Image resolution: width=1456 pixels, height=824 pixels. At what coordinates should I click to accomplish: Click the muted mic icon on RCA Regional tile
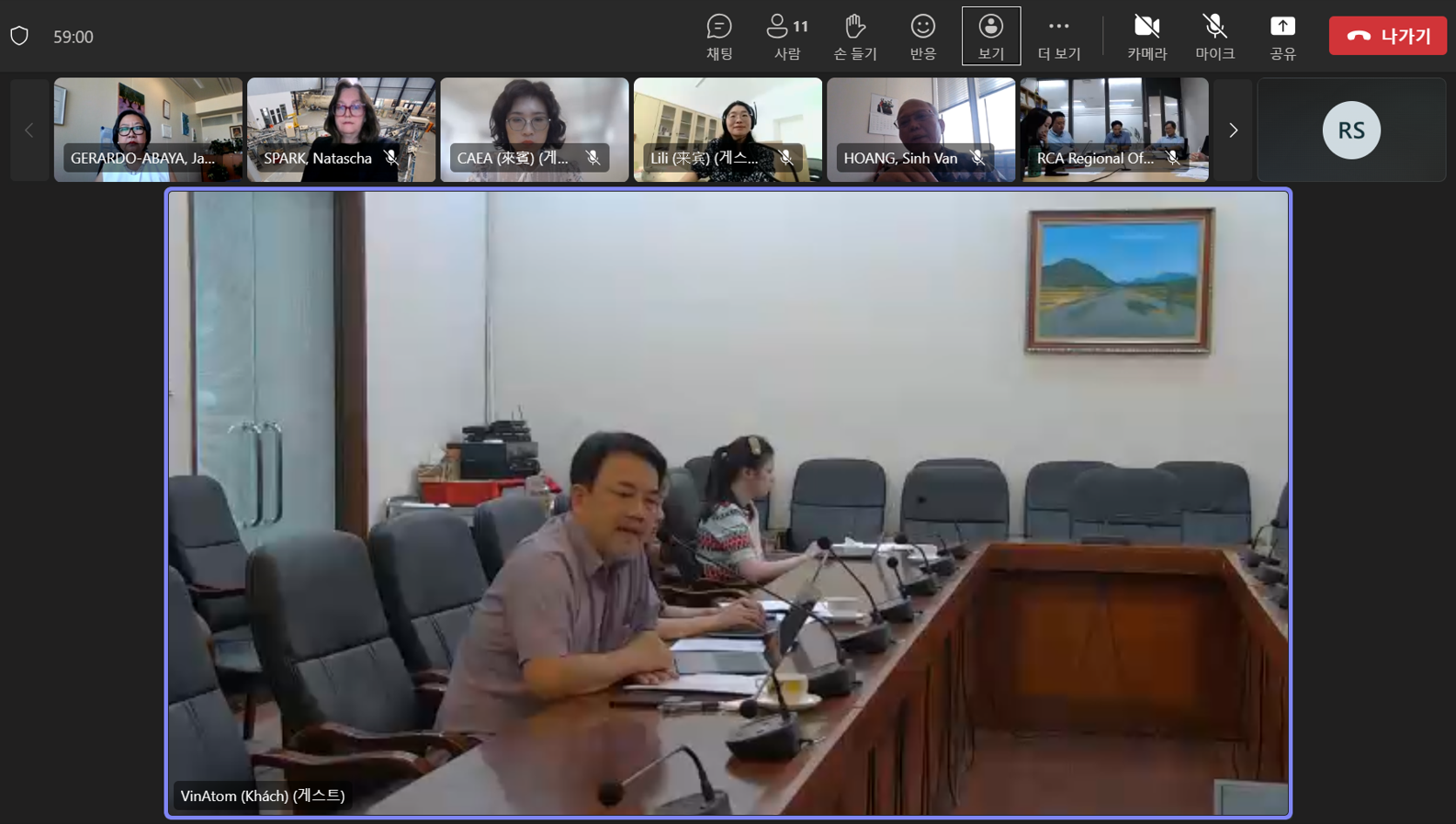point(1173,158)
